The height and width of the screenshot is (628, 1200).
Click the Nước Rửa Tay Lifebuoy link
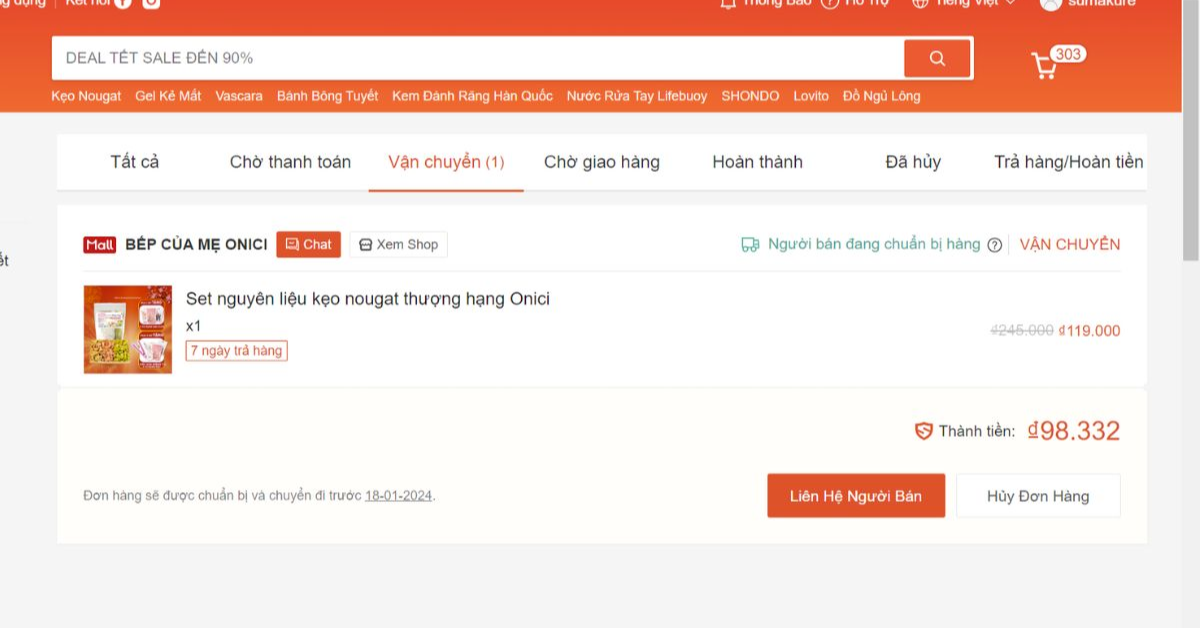(x=636, y=96)
